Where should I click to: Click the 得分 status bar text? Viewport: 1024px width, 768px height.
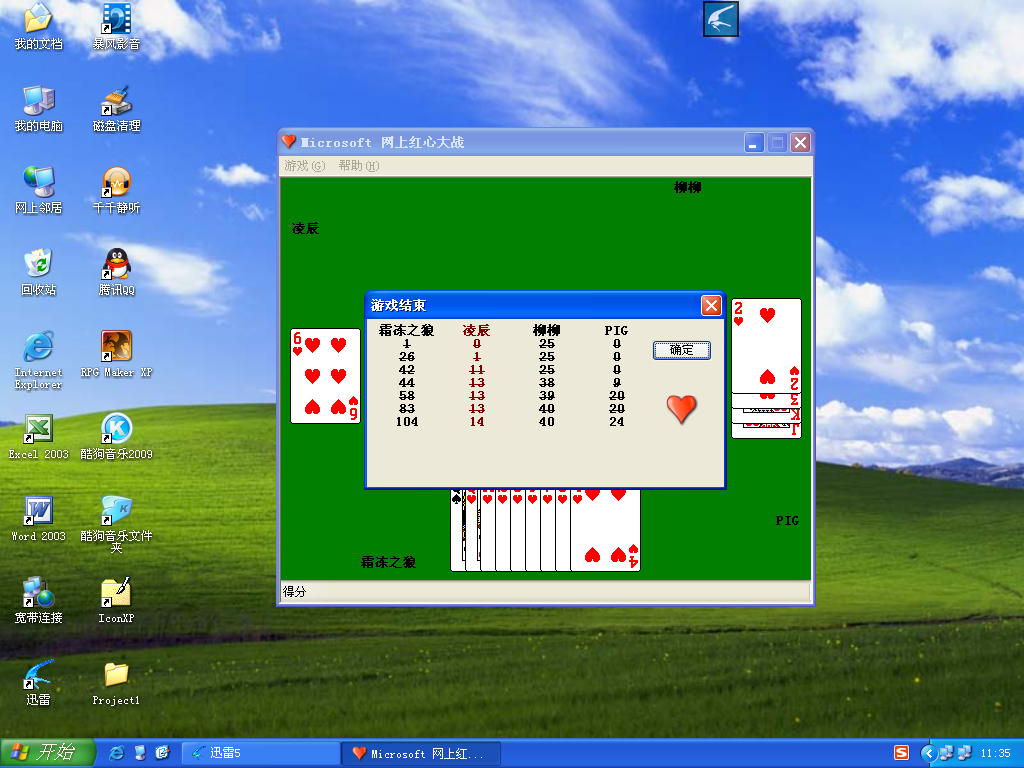click(294, 592)
